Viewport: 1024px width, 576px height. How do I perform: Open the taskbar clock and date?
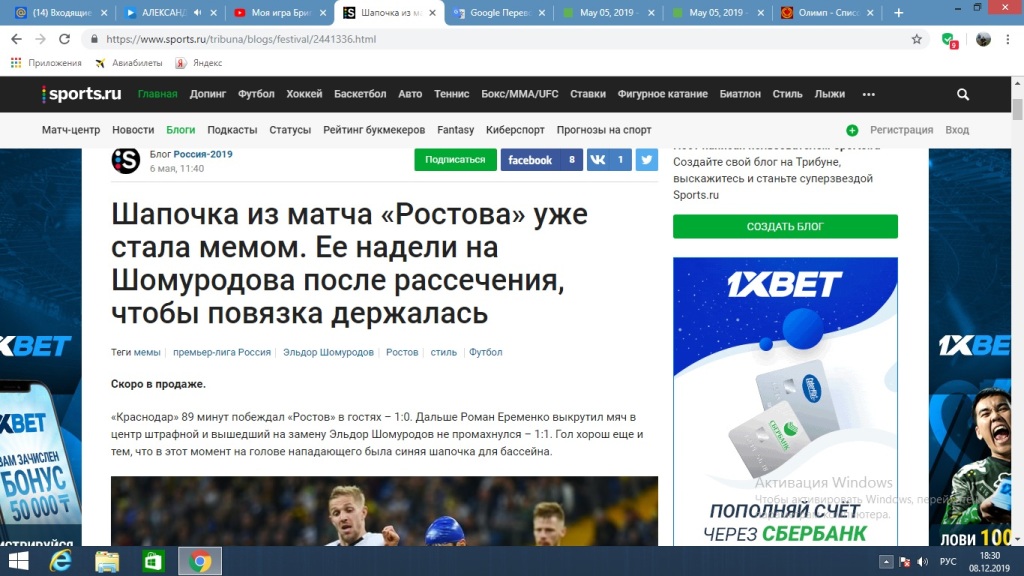point(989,562)
